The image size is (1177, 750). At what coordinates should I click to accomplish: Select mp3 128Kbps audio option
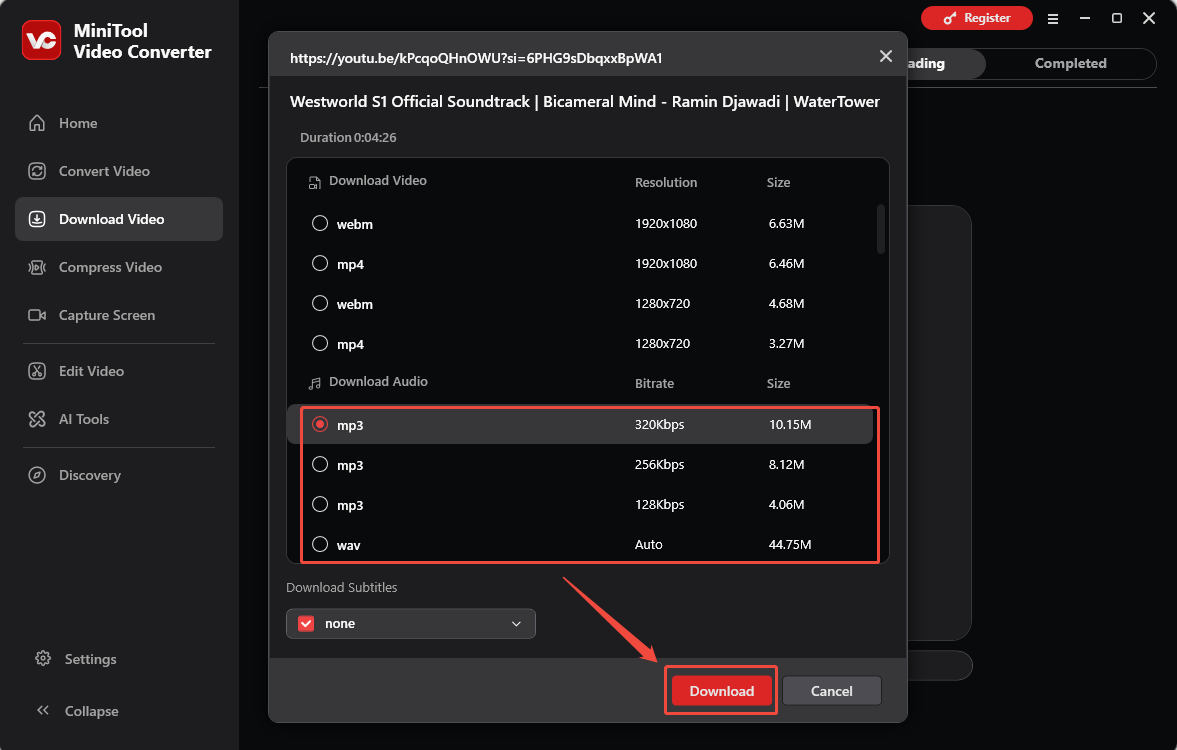click(x=320, y=505)
